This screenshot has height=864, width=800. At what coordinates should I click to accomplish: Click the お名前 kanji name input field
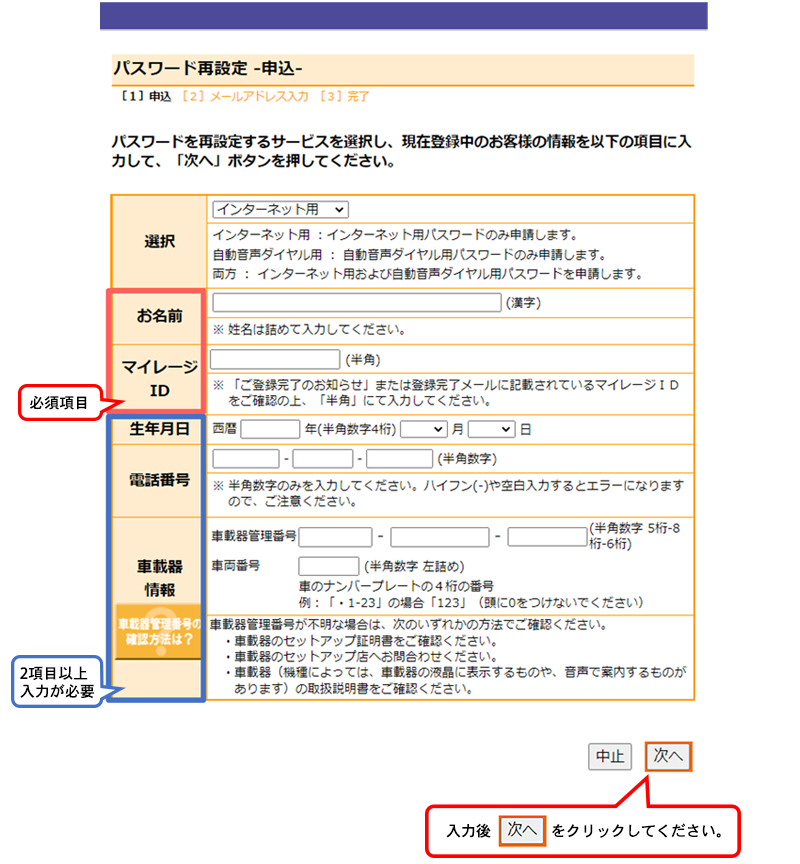(356, 303)
